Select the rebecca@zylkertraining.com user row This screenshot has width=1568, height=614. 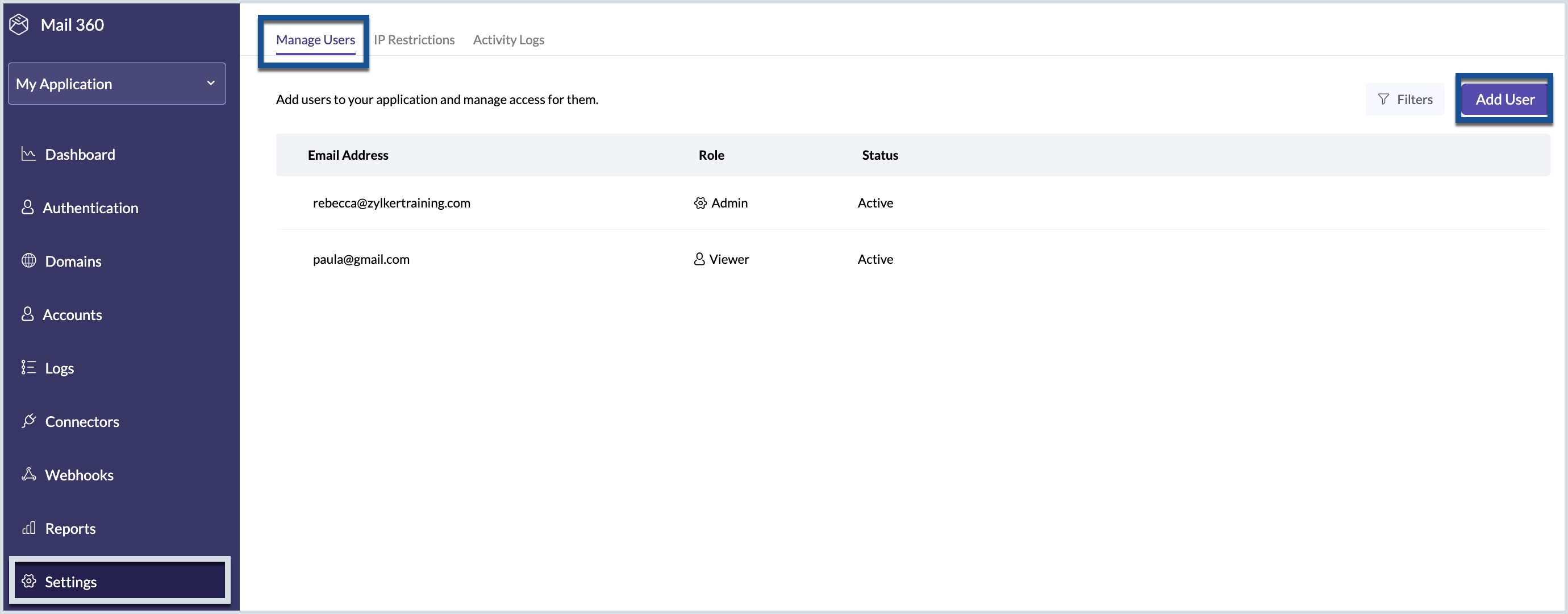pyautogui.click(x=391, y=204)
